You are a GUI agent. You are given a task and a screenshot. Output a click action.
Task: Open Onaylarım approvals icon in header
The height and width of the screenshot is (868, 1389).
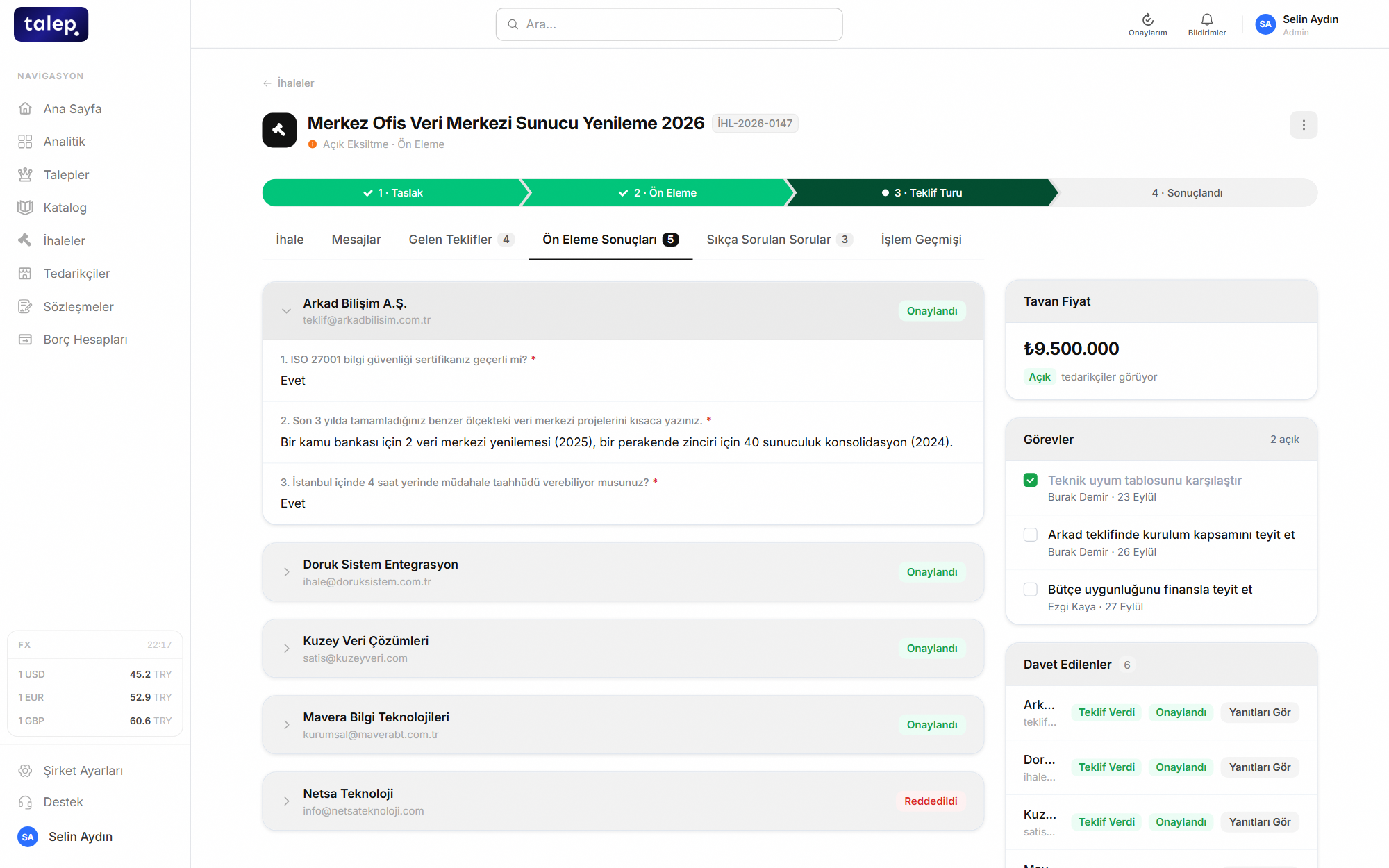1147,19
